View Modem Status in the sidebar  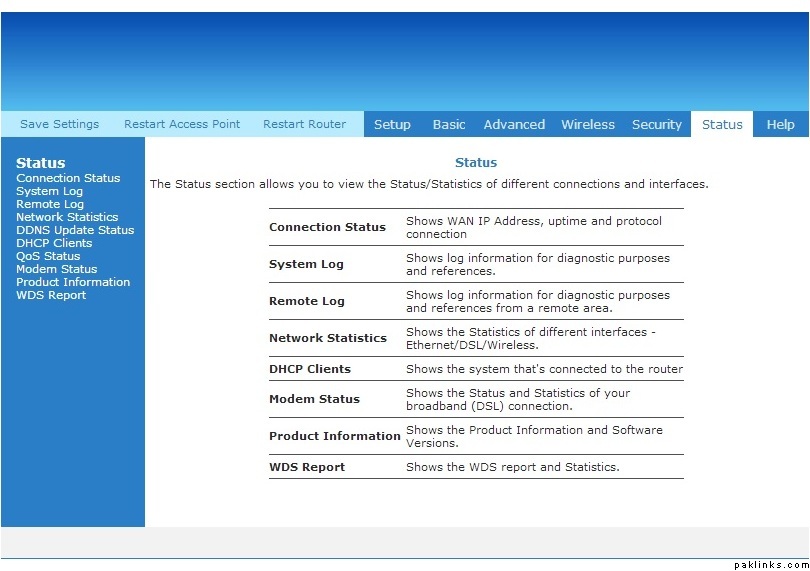[x=57, y=269]
